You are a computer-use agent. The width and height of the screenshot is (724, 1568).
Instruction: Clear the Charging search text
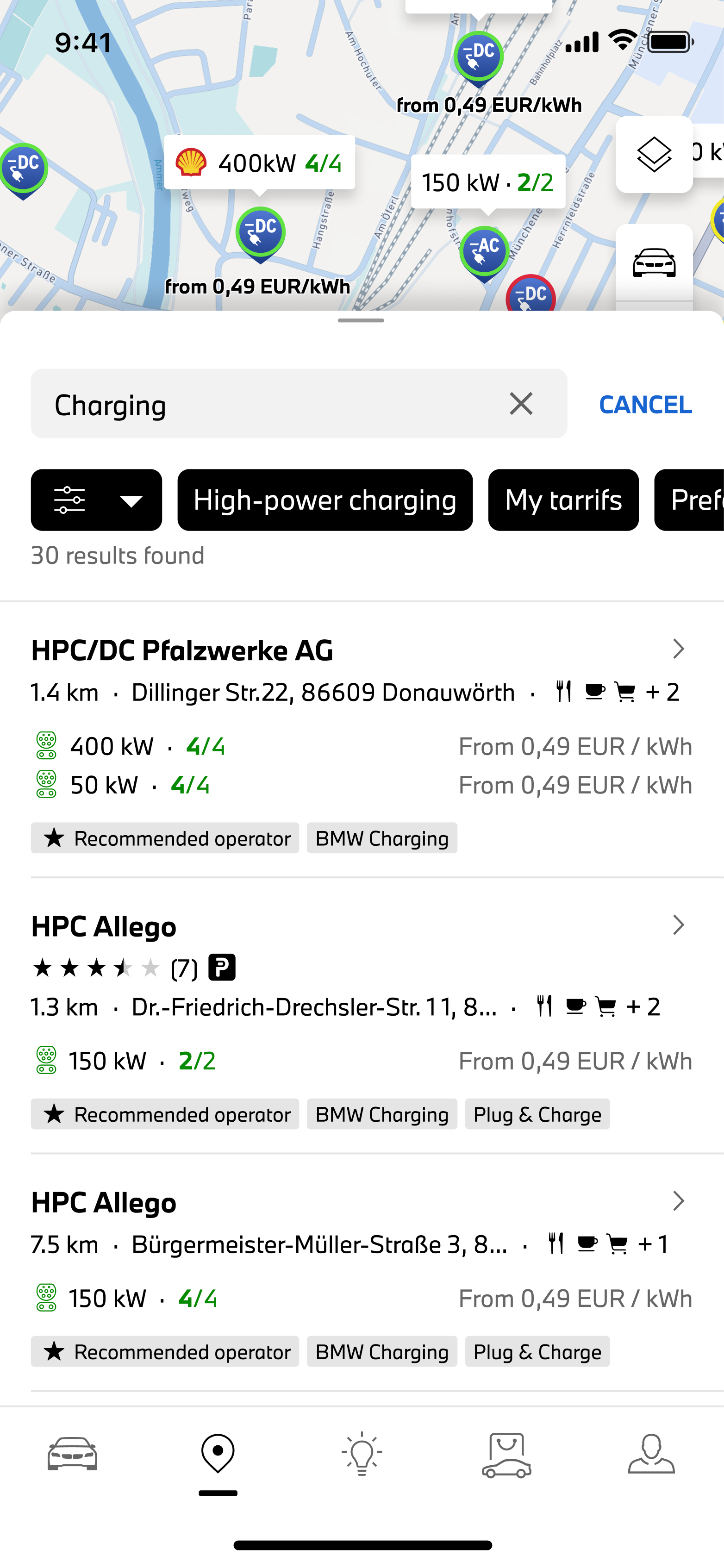coord(521,404)
